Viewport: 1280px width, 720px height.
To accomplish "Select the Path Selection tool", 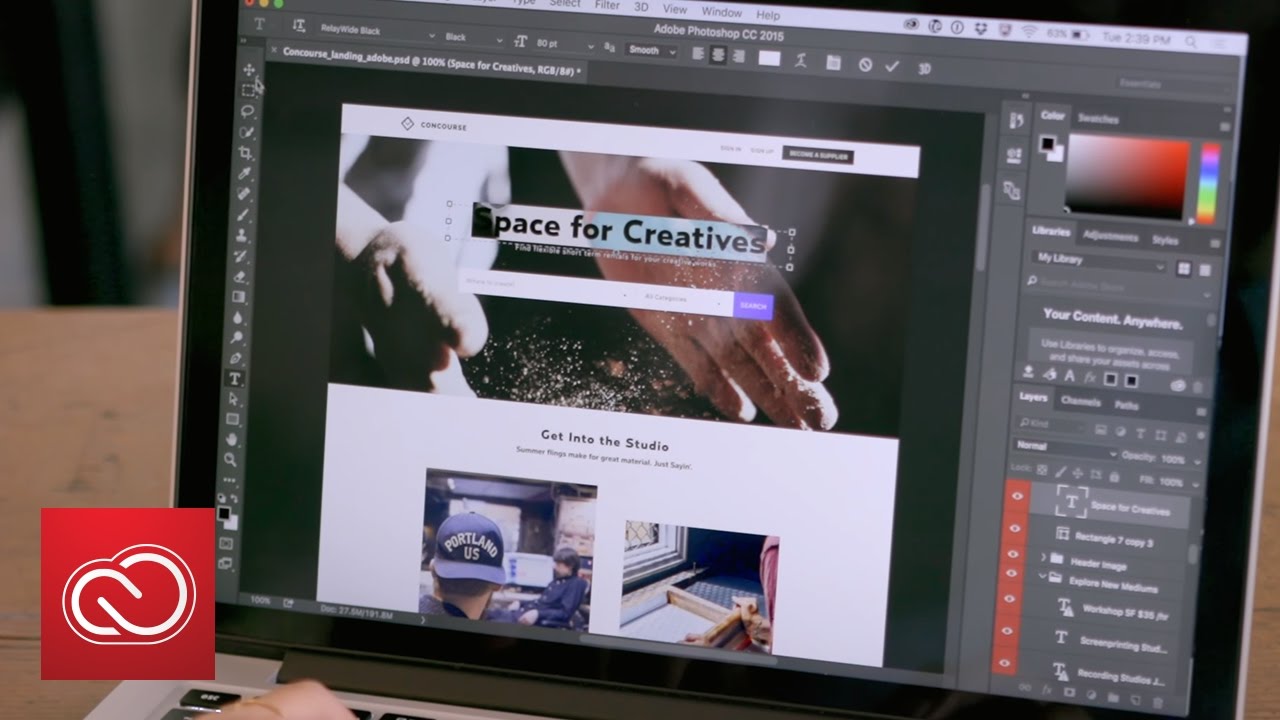I will point(234,399).
